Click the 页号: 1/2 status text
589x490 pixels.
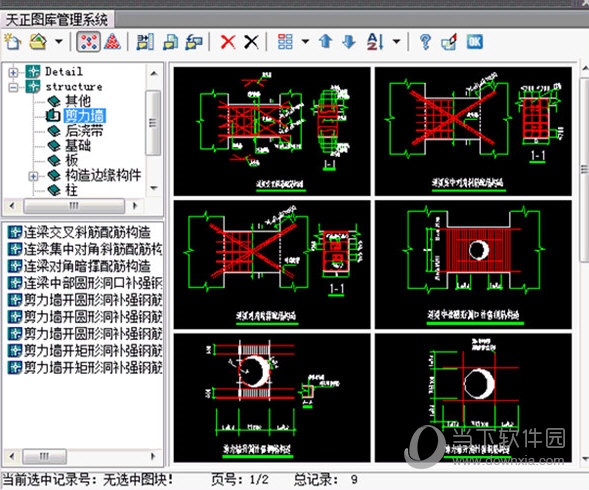tap(240, 479)
